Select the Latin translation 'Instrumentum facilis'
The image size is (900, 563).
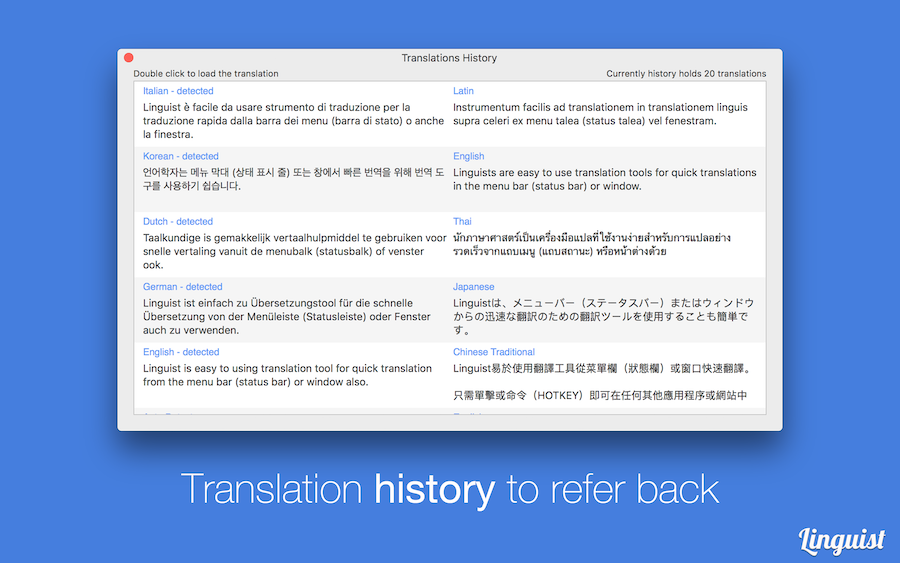coord(600,114)
